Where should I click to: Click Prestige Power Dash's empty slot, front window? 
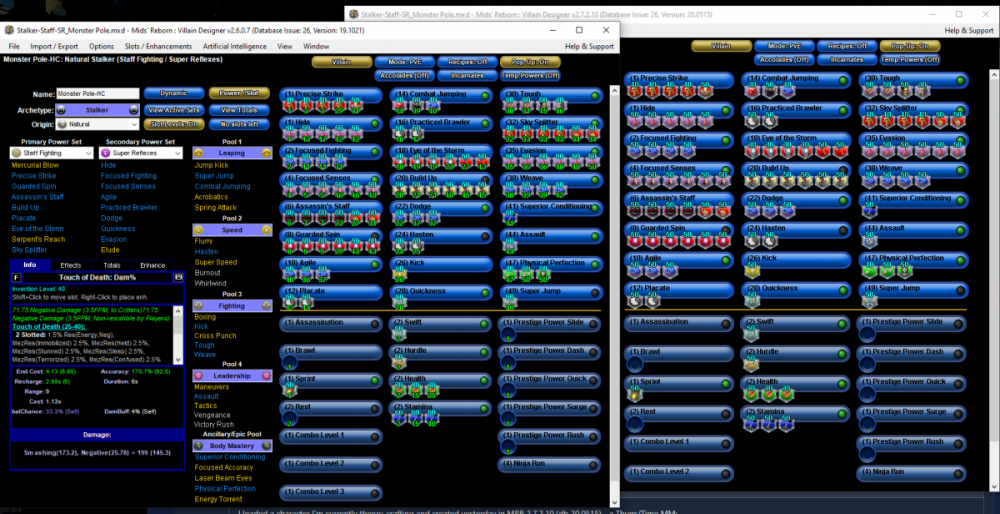coord(510,361)
